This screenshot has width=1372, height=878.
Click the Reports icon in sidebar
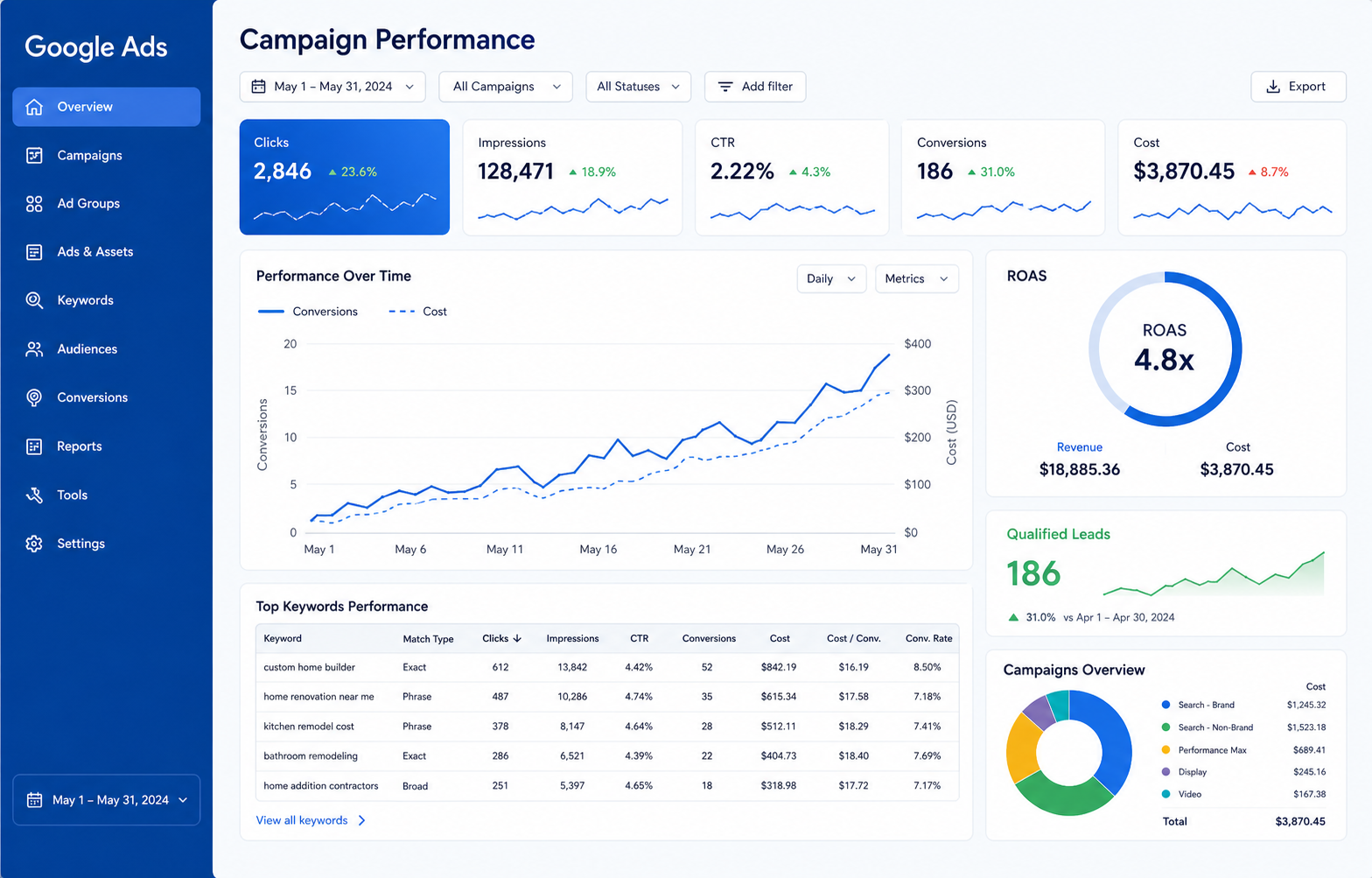click(x=34, y=446)
